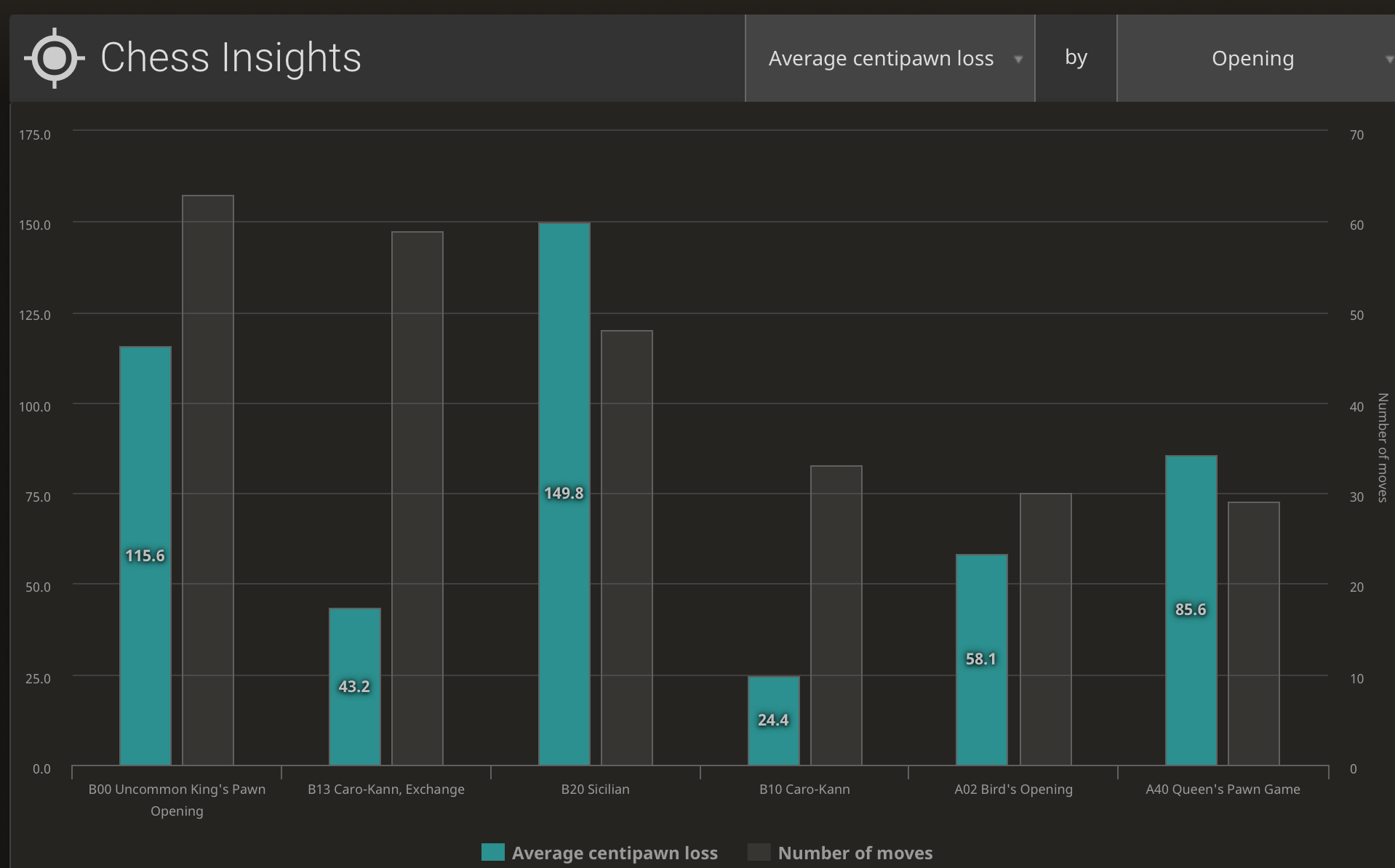
Task: Toggle Average centipawn loss legend series
Action: (x=614, y=853)
